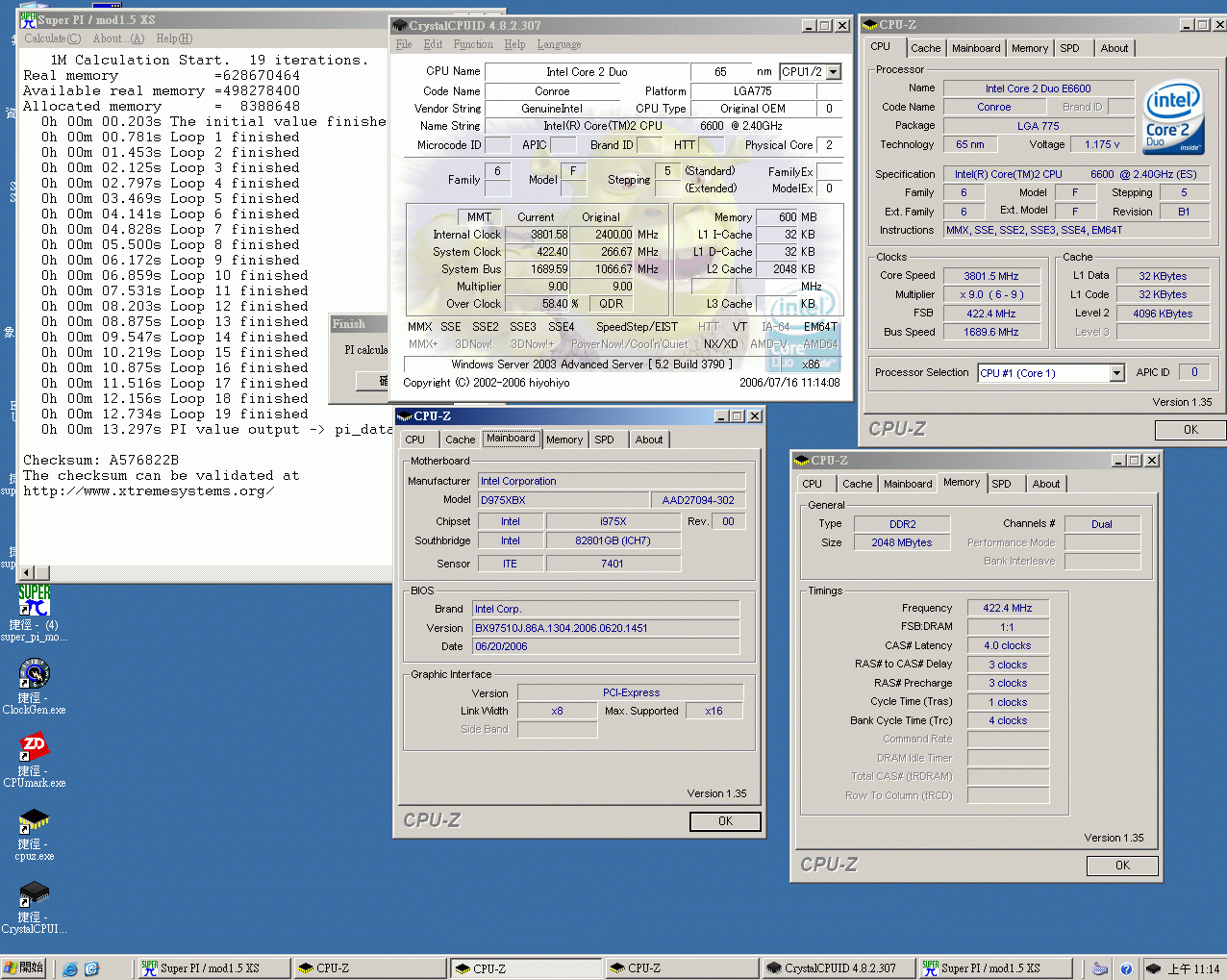Click OK in the Mainboard CPU-Z window
This screenshot has height=980, width=1227.
(725, 821)
